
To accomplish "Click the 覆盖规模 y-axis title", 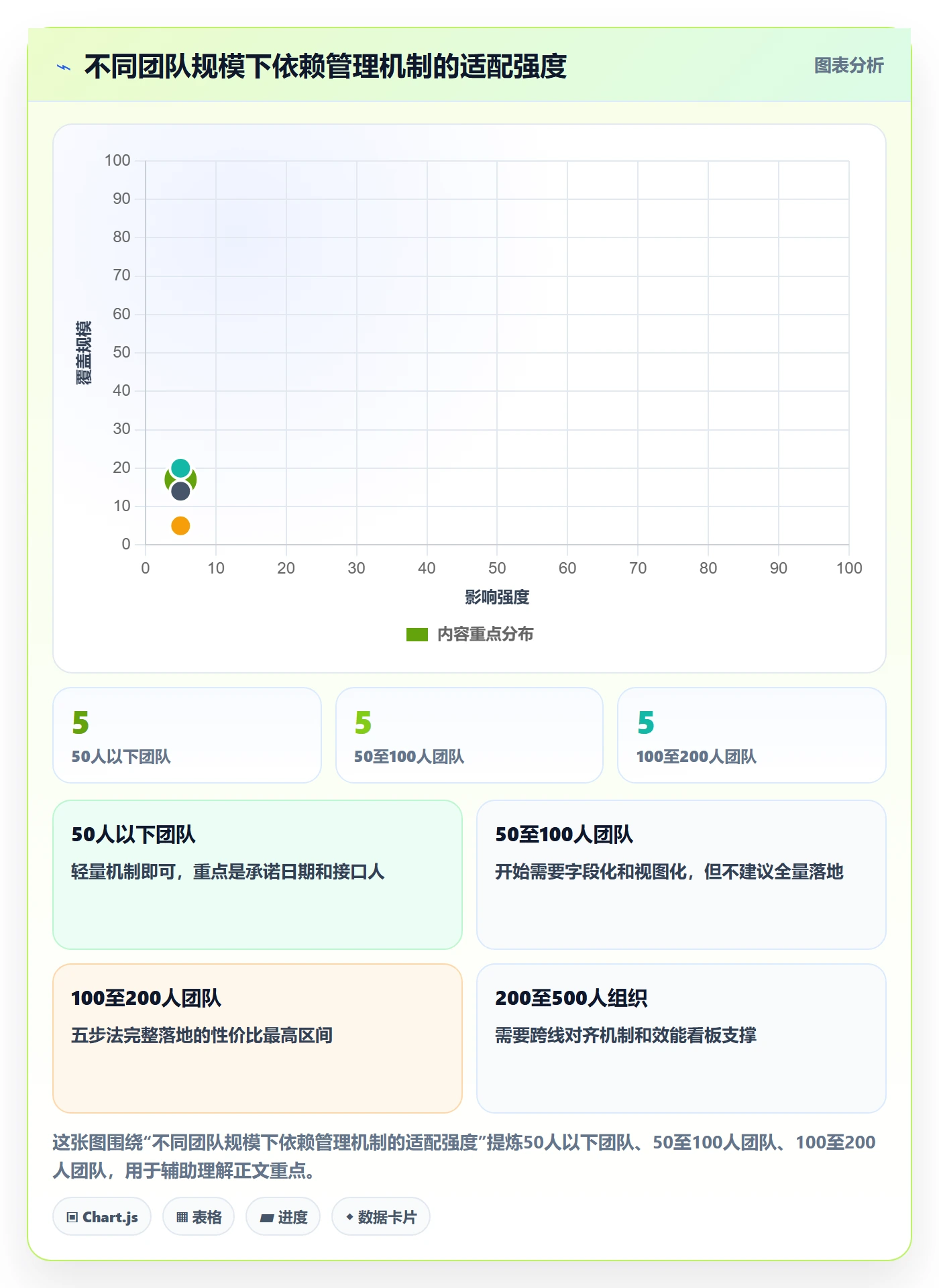I will (x=84, y=353).
